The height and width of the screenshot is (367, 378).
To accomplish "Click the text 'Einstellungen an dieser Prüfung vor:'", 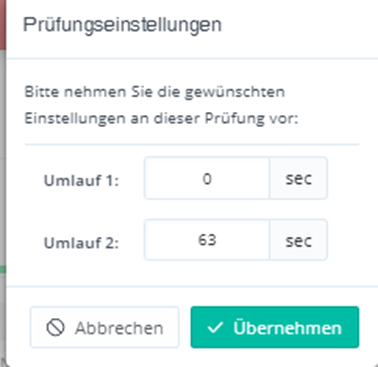I will click(x=161, y=118).
